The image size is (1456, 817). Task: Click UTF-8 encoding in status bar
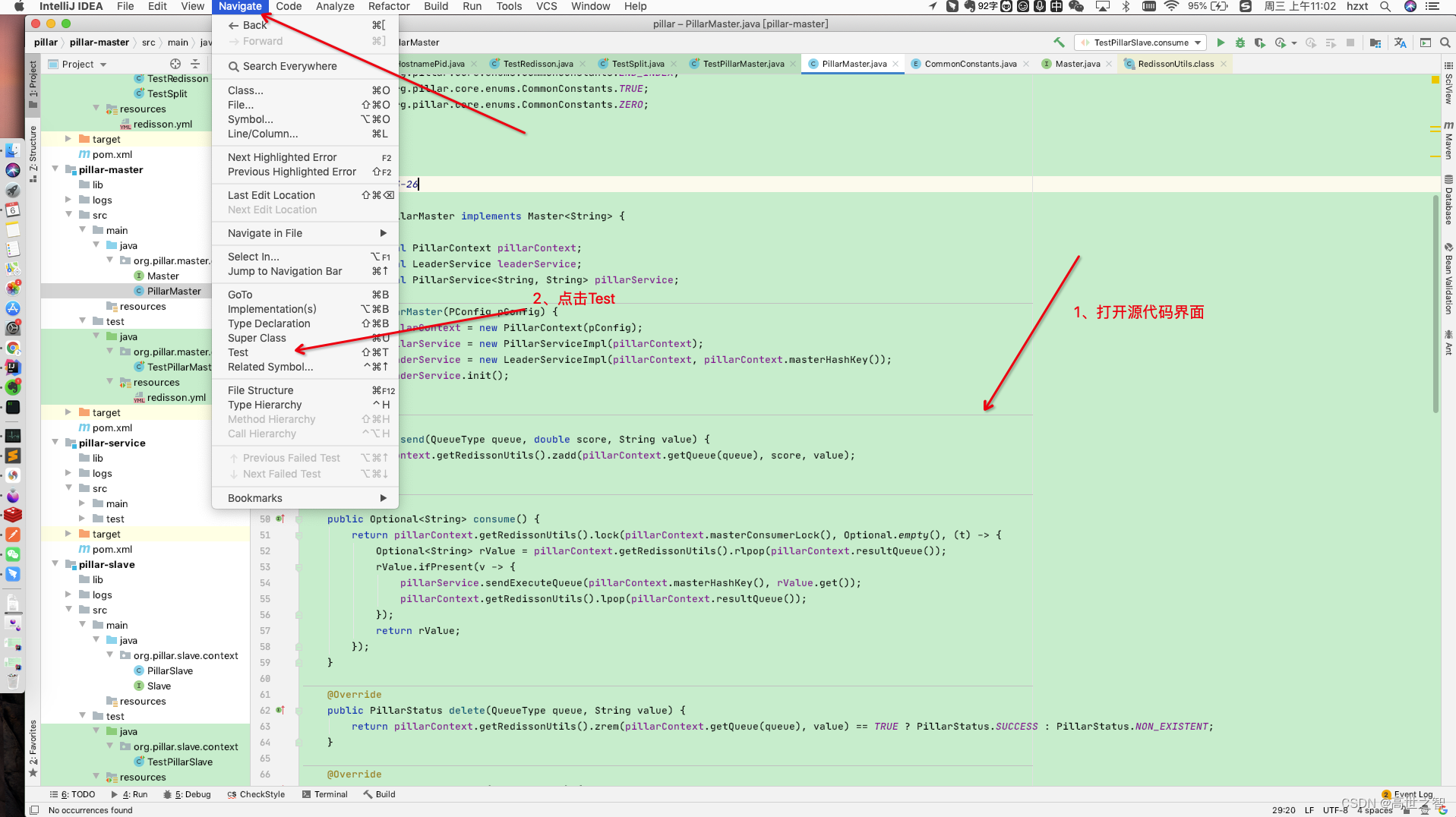tap(1335, 810)
